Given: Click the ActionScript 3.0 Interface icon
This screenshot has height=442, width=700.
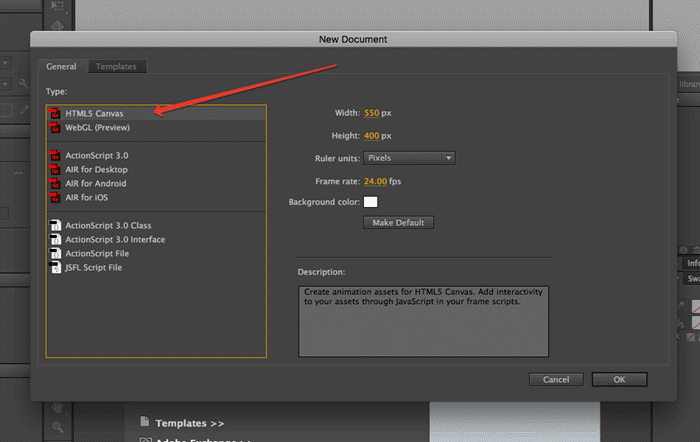Looking at the screenshot, I should point(55,240).
